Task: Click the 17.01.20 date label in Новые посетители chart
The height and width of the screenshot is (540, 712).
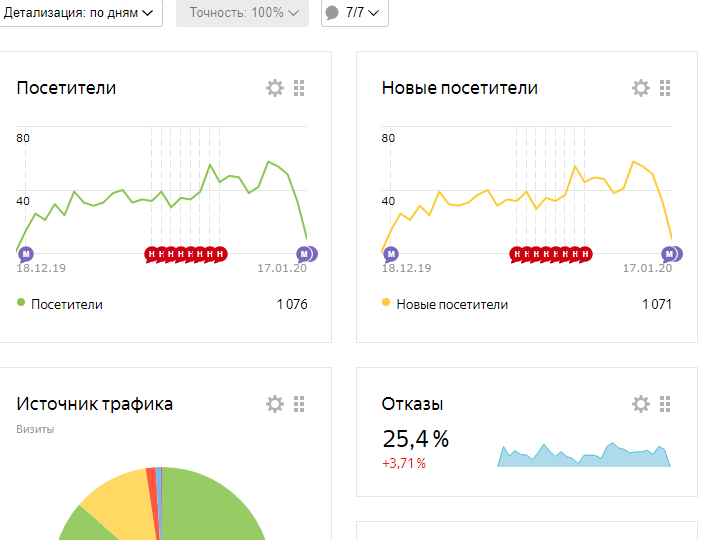Action: 647,268
